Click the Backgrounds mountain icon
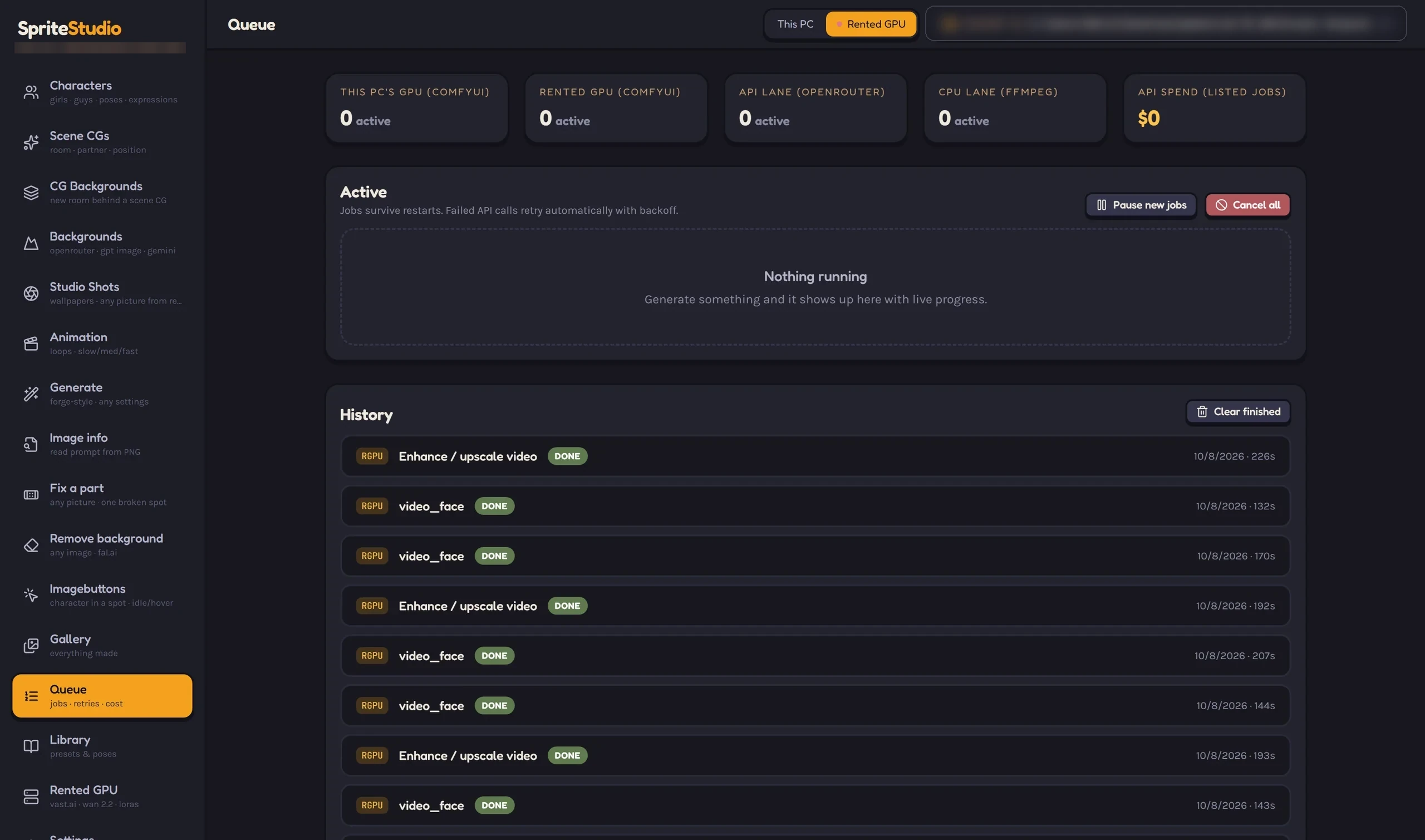 coord(31,243)
